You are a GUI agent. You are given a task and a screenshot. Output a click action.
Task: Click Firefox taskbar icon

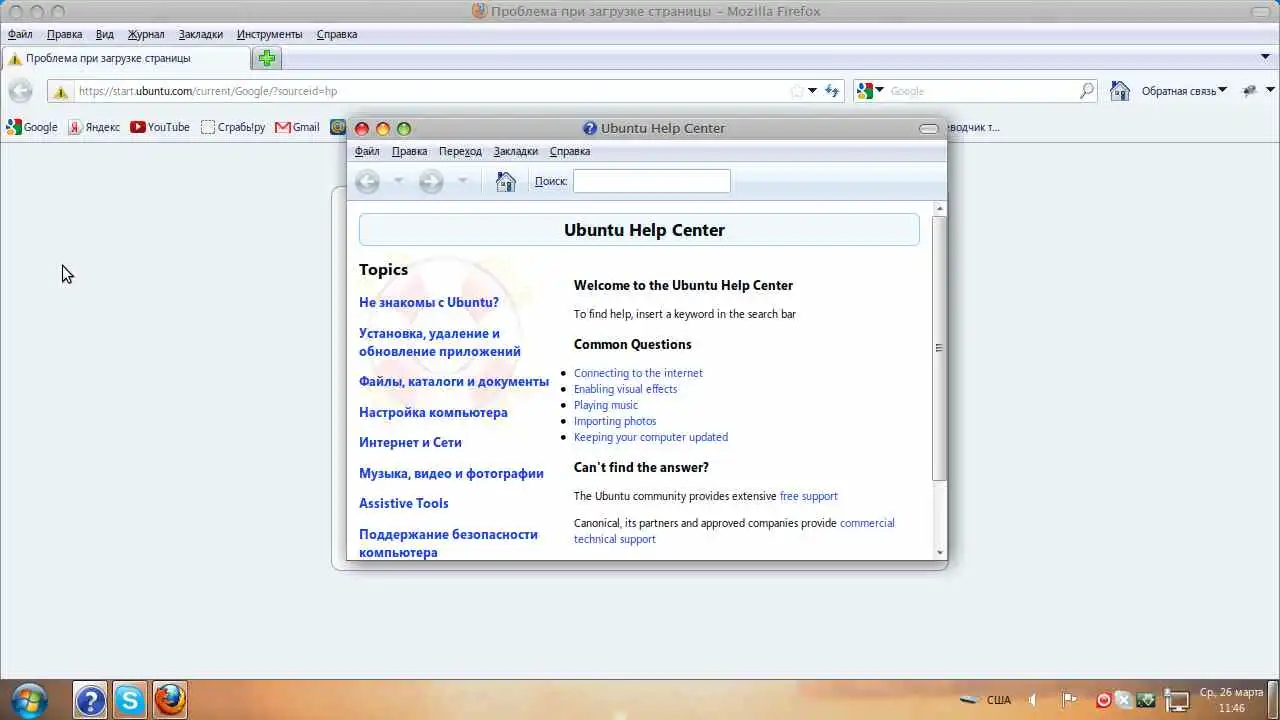(170, 700)
